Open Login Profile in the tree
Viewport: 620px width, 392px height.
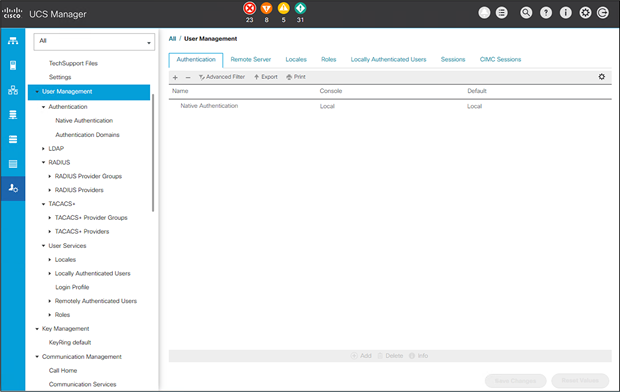click(72, 287)
